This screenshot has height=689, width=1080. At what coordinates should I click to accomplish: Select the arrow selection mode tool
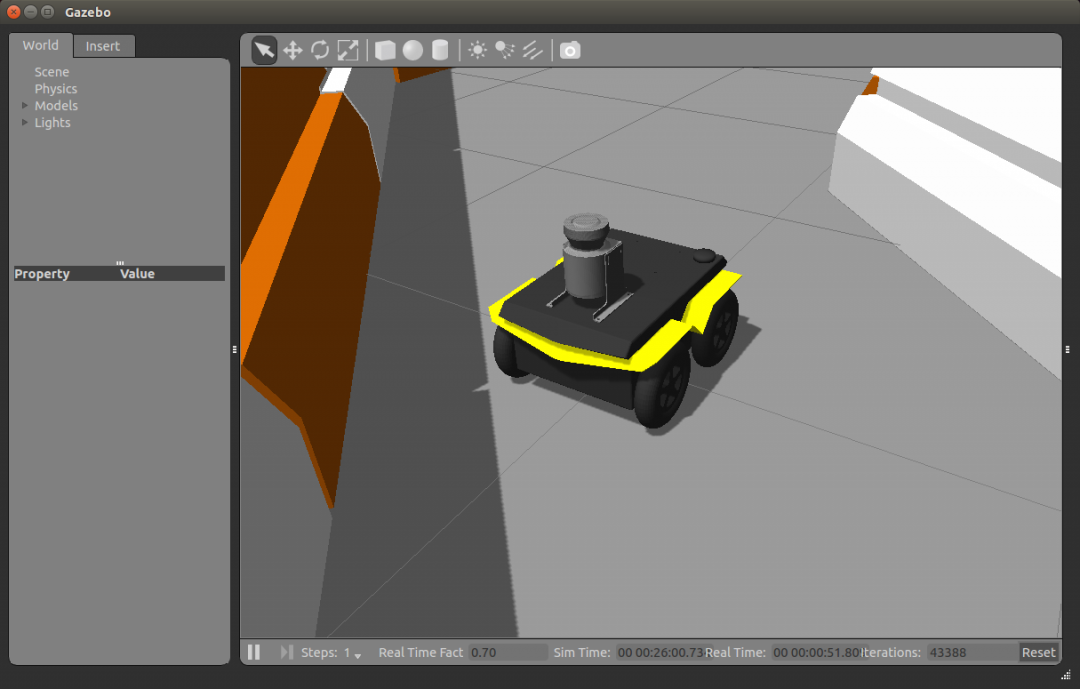263,49
